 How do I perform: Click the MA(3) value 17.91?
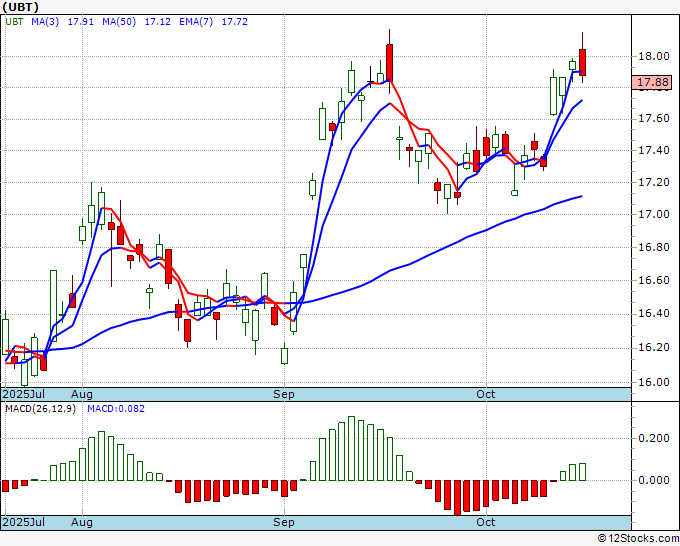(81, 22)
